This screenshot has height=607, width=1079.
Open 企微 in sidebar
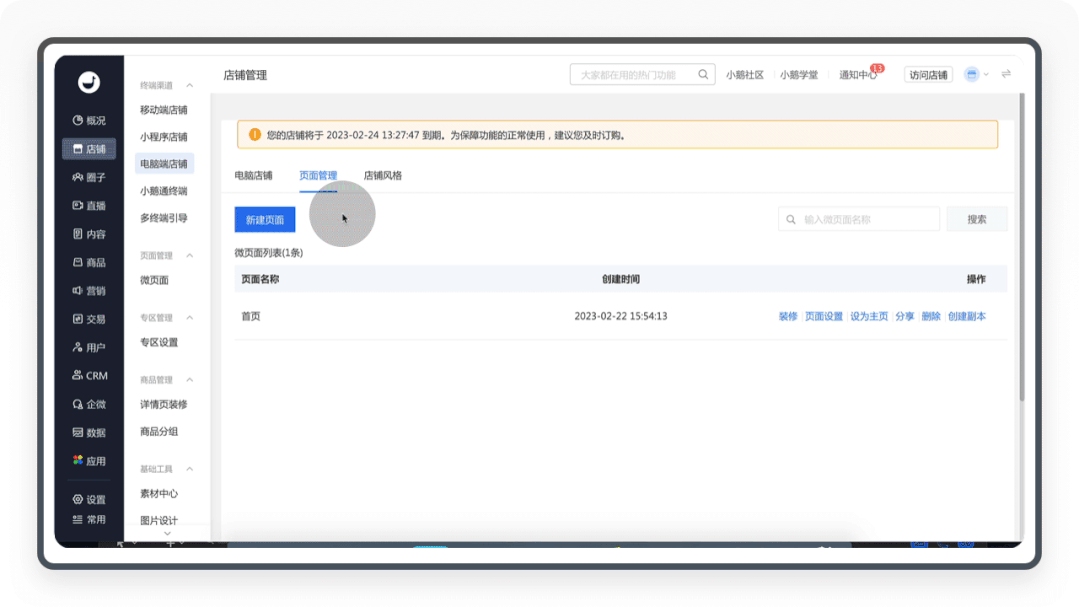click(89, 404)
